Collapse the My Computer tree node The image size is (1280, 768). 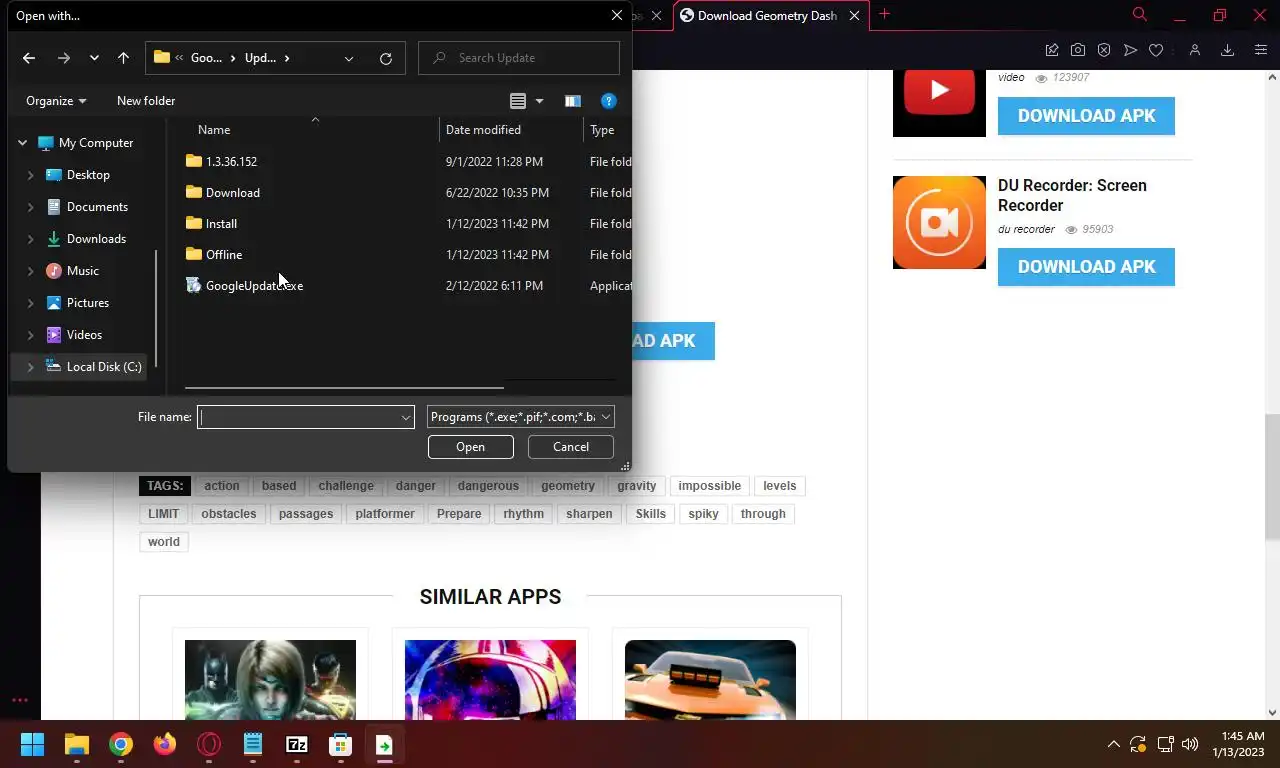(22, 143)
